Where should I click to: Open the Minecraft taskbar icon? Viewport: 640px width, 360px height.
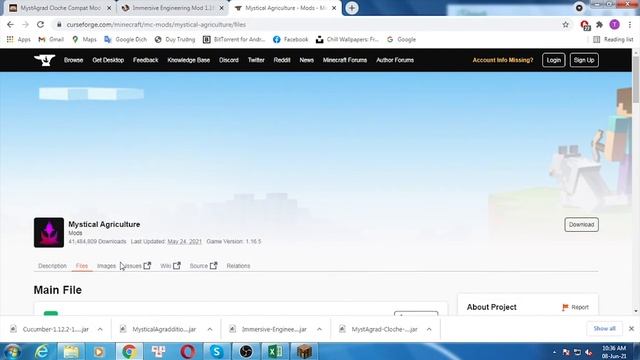(x=304, y=351)
